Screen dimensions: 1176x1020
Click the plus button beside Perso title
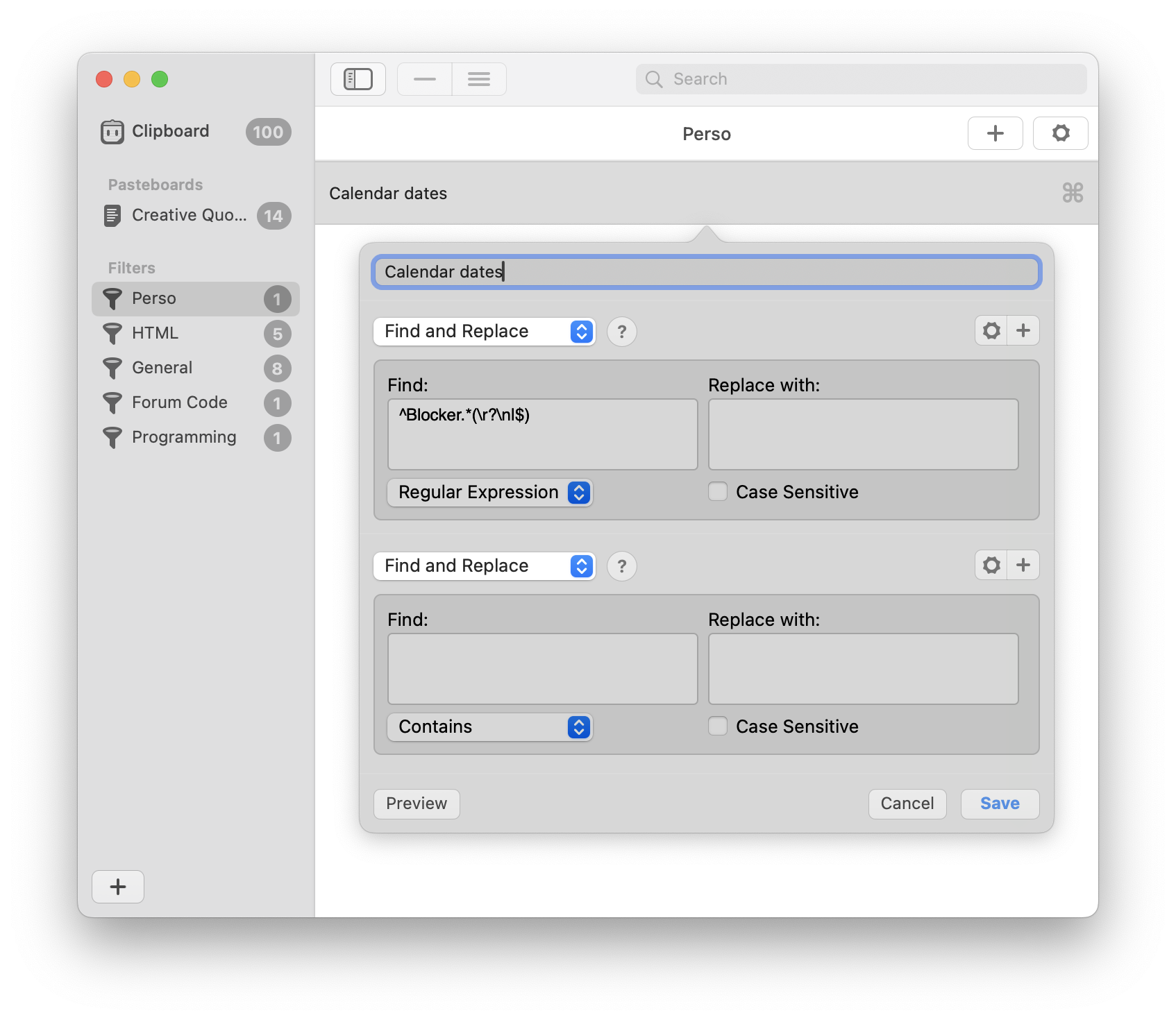(995, 133)
